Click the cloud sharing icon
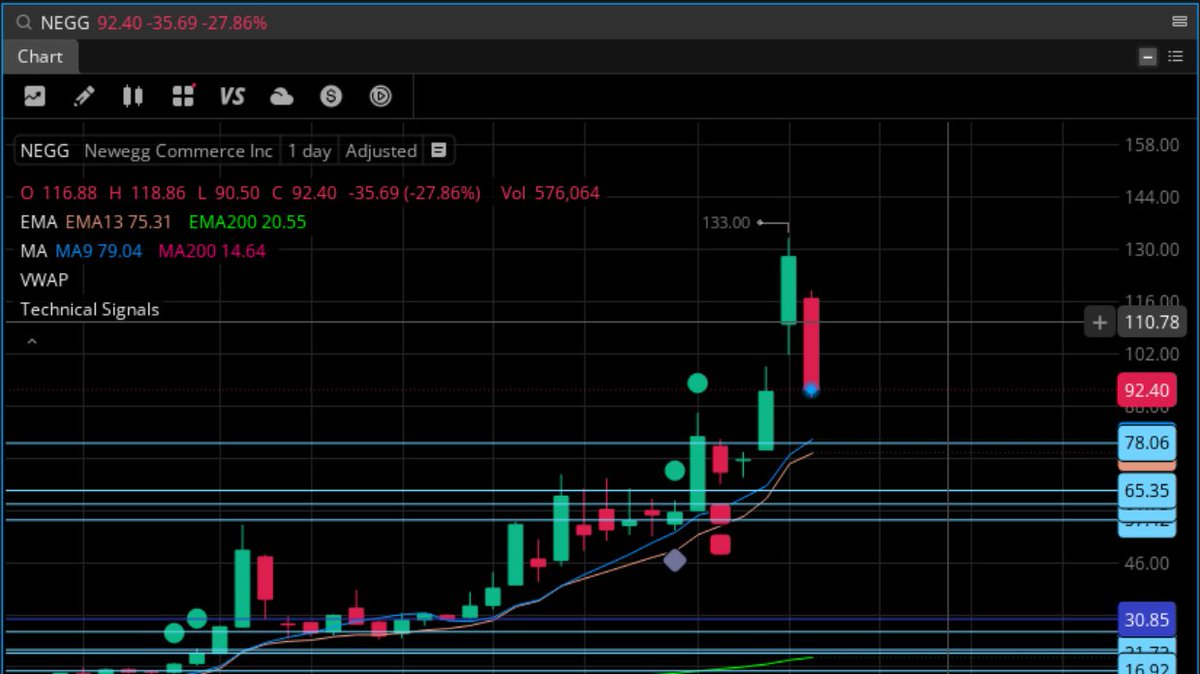Viewport: 1200px width, 674px height. click(x=281, y=96)
